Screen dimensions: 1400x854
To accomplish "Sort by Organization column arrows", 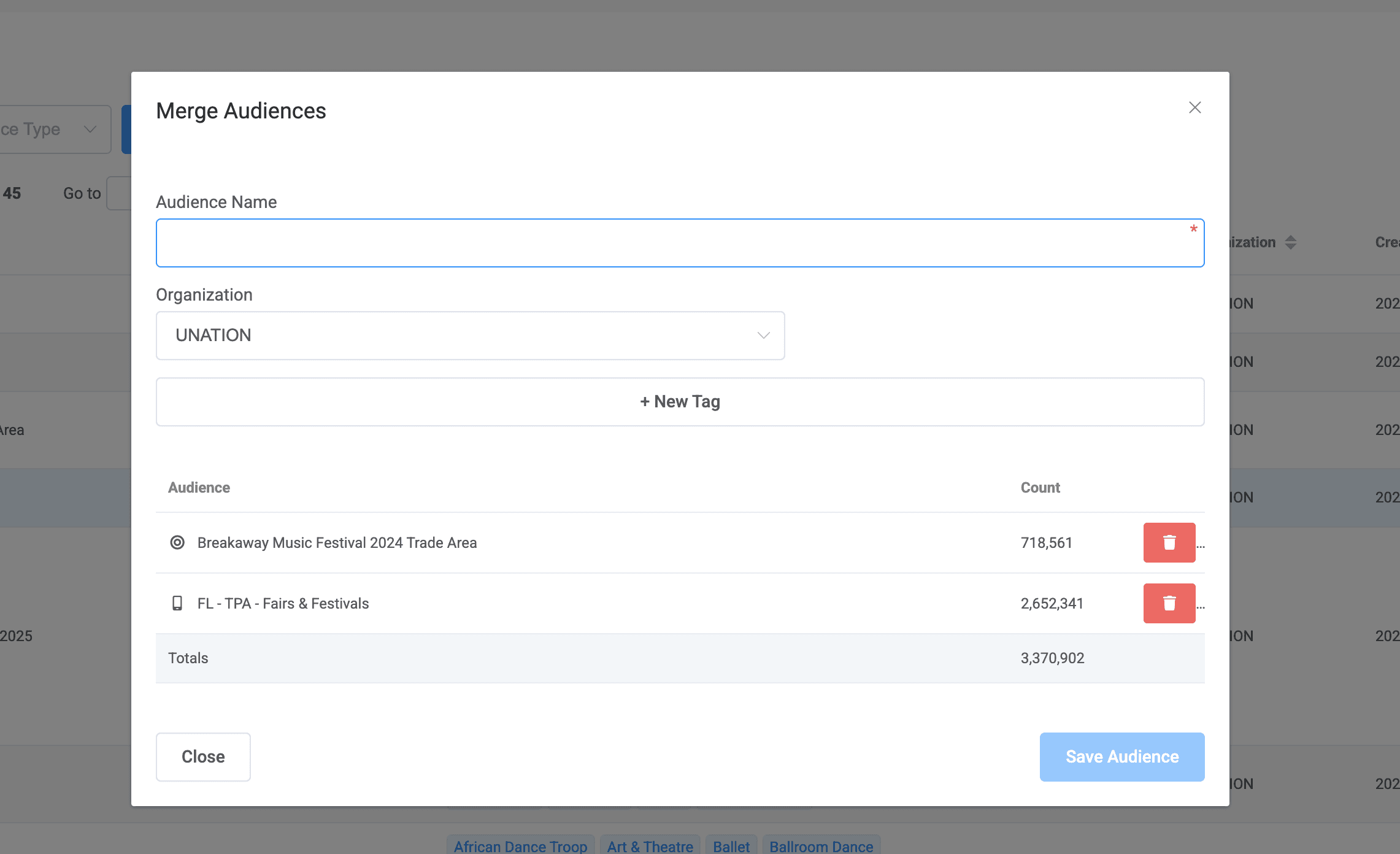I will (x=1291, y=242).
